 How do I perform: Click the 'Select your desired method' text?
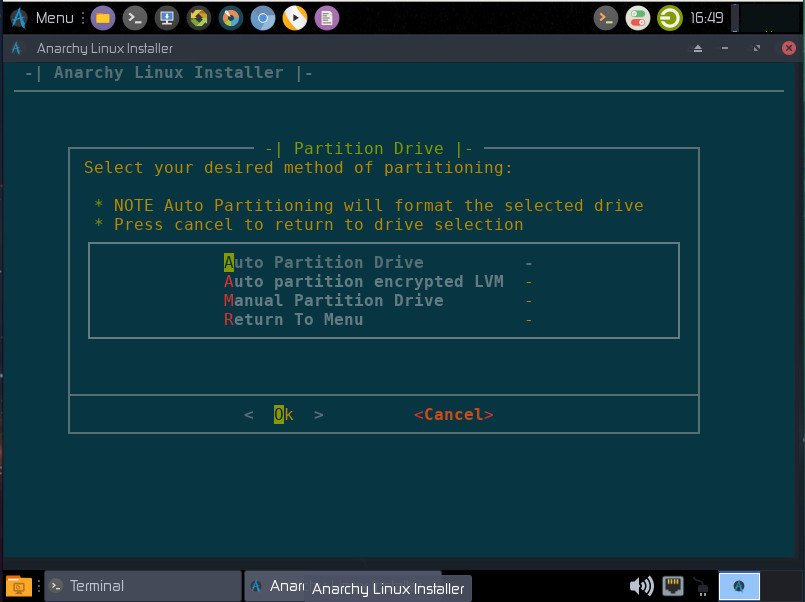[x=298, y=167]
